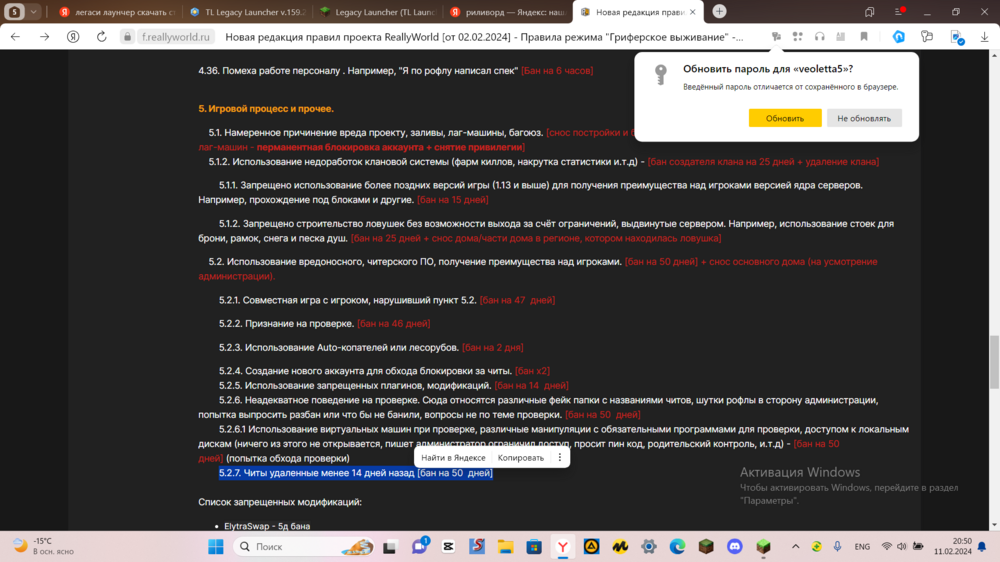Open Yandex Browser taskbar icon
This screenshot has height=562, width=1000.
[563, 547]
